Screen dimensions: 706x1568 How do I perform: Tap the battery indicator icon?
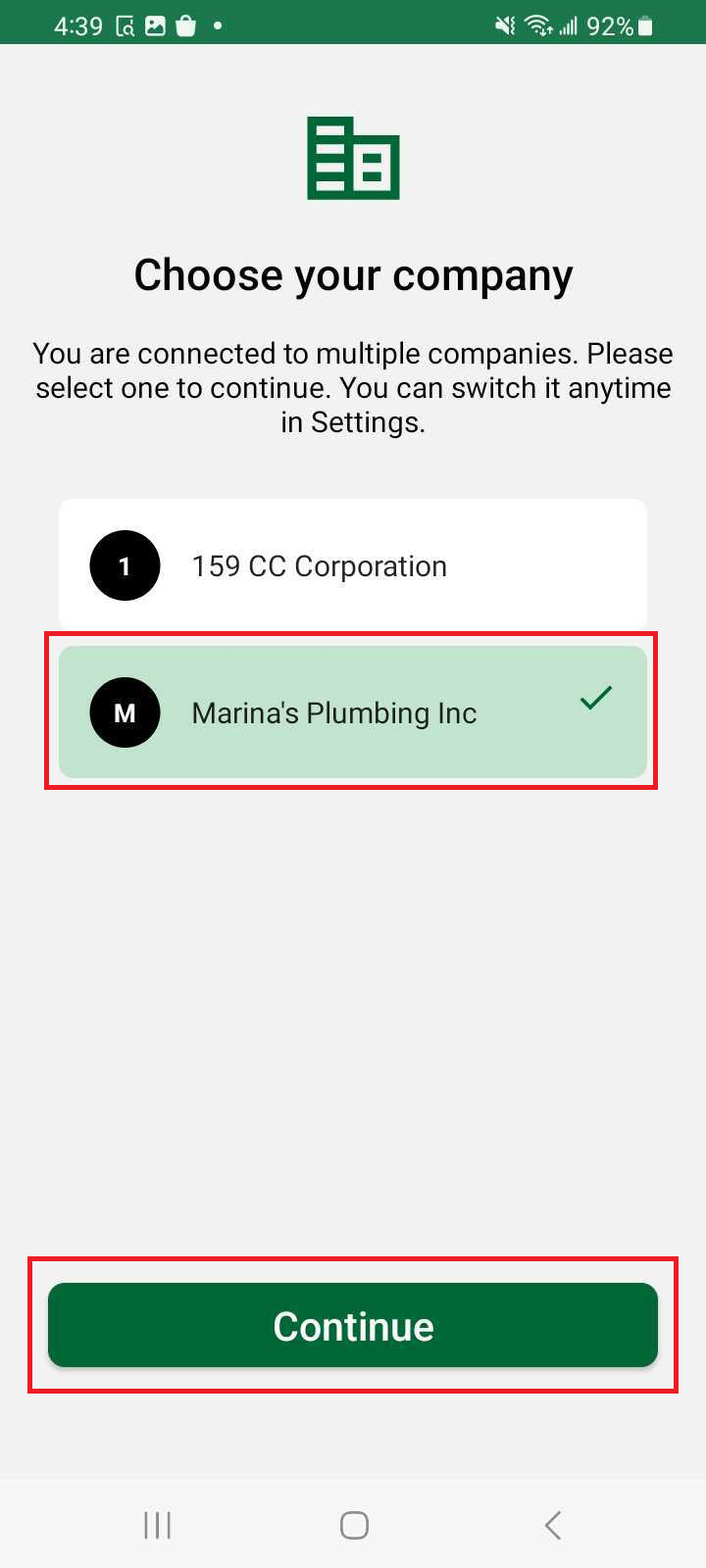coord(645,26)
